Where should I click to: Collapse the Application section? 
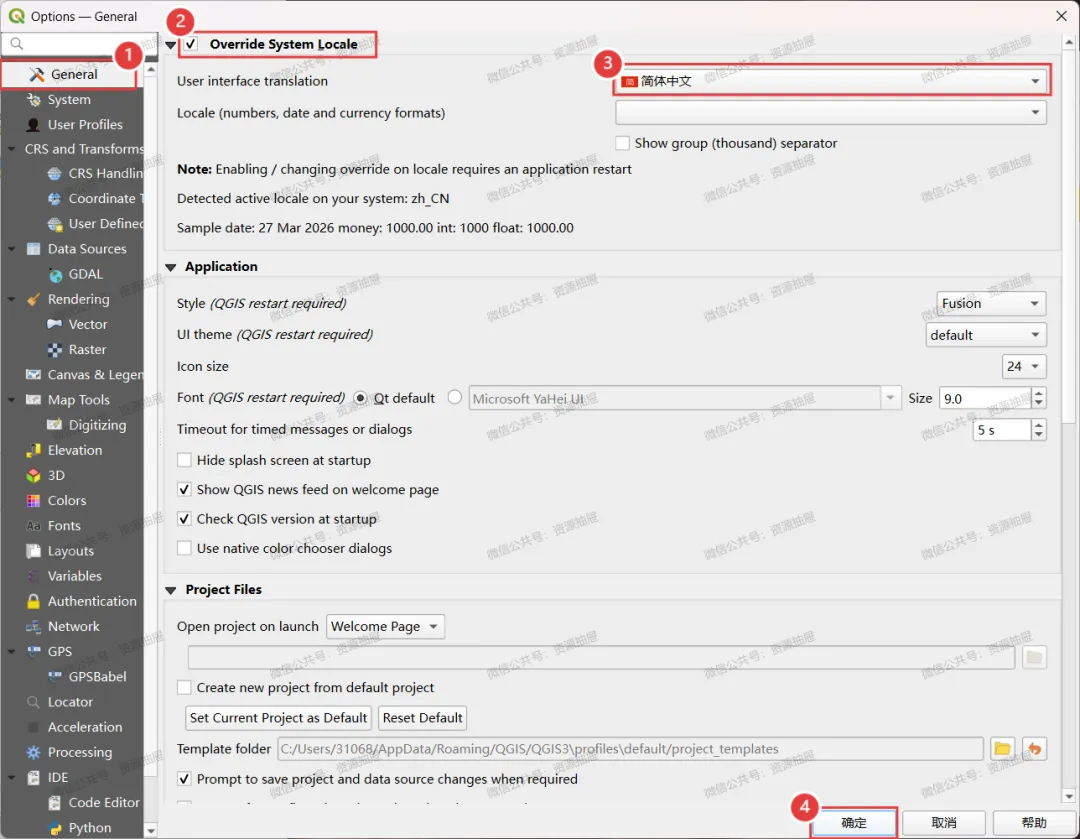(171, 267)
